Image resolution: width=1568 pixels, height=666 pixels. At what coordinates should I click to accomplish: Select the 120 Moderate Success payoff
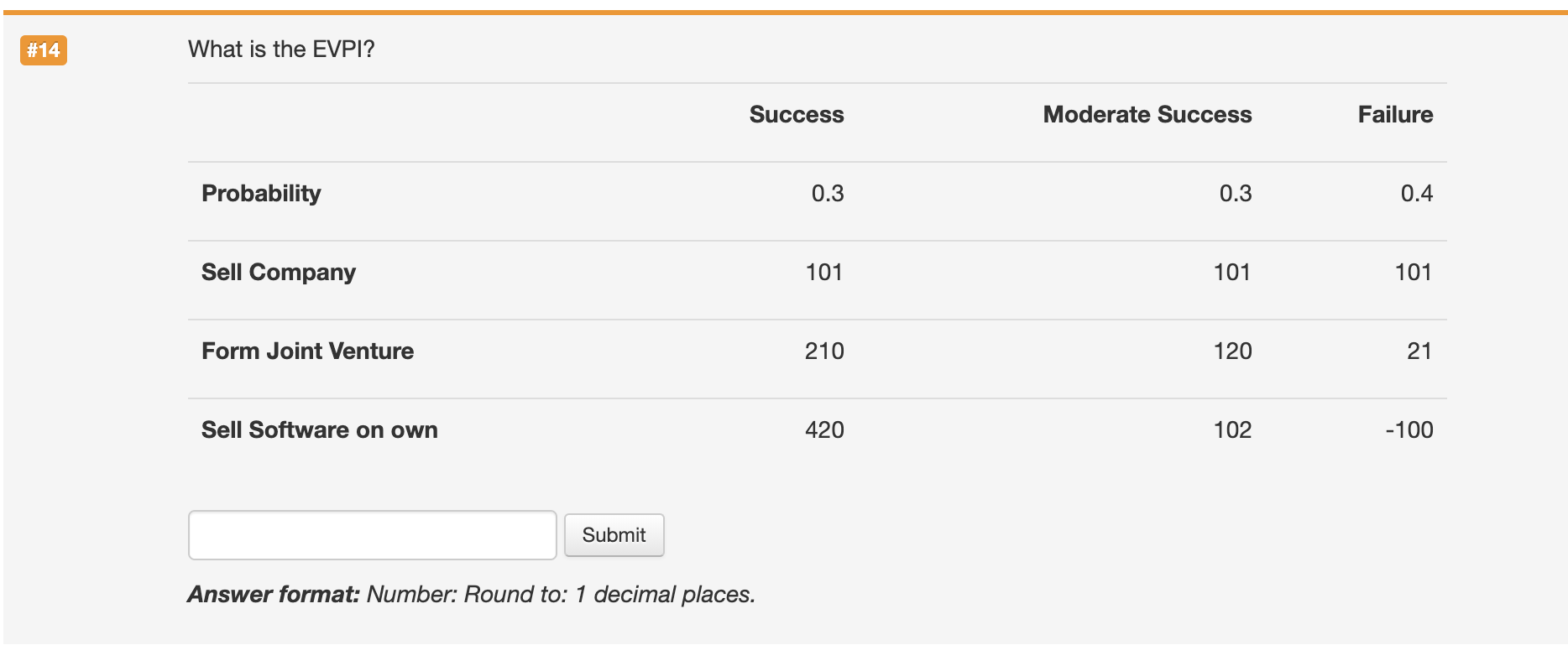pyautogui.click(x=1232, y=351)
